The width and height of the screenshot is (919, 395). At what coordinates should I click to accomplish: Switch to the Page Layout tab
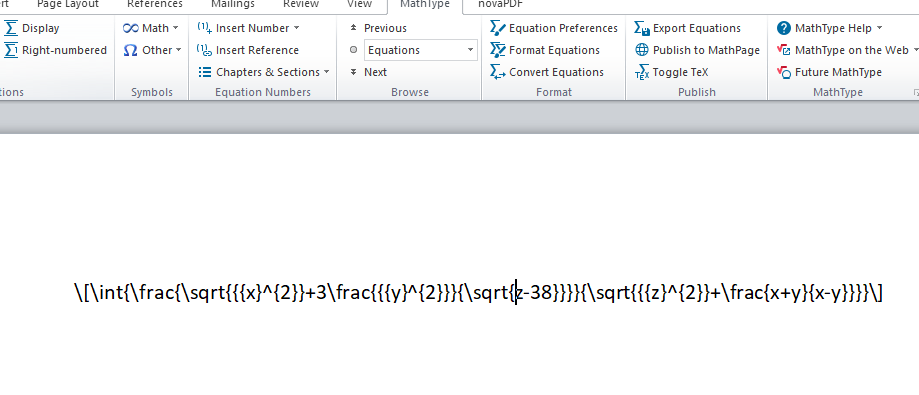(x=68, y=4)
